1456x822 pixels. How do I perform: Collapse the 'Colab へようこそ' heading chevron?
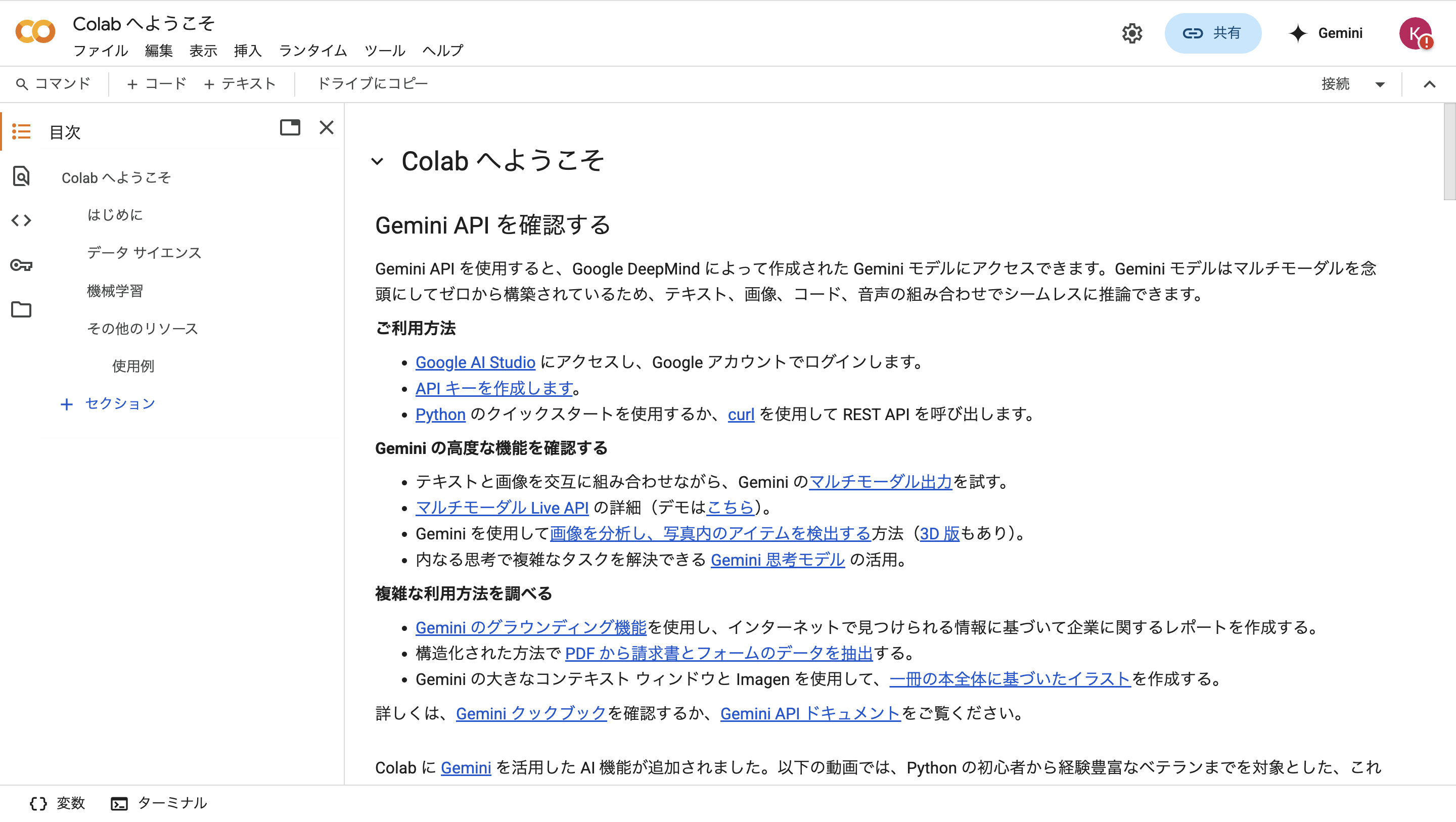pyautogui.click(x=377, y=162)
